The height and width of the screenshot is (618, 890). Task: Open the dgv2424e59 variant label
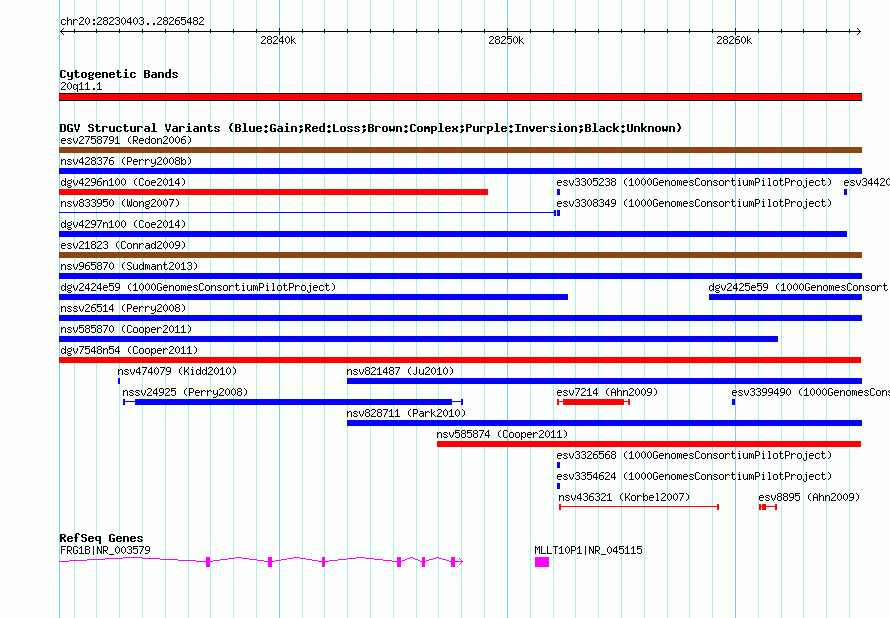tap(198, 287)
